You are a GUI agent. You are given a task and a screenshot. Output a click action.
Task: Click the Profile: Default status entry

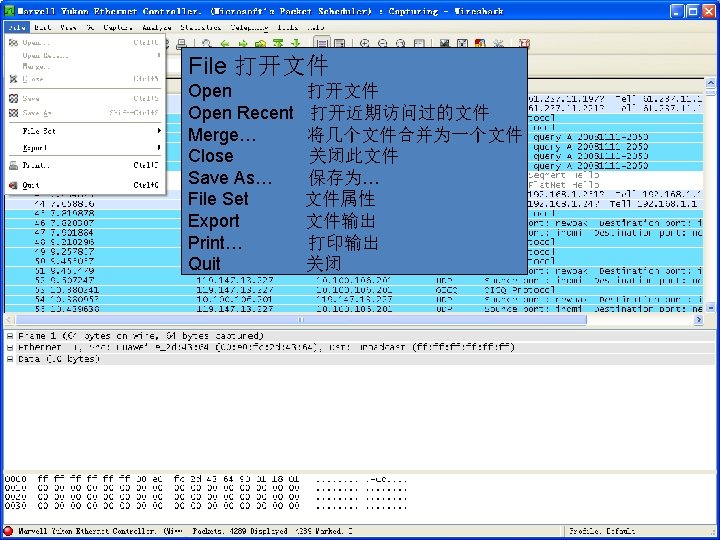pyautogui.click(x=602, y=531)
